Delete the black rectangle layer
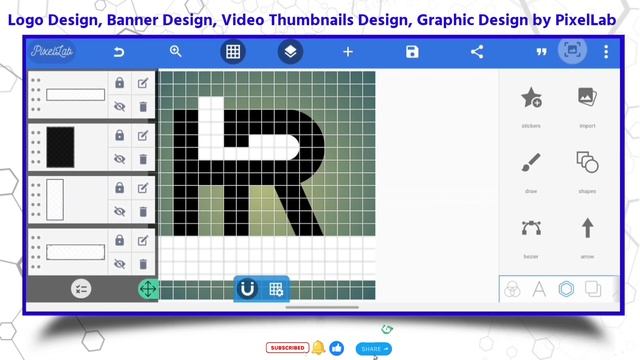640x360 pixels. tap(143, 159)
